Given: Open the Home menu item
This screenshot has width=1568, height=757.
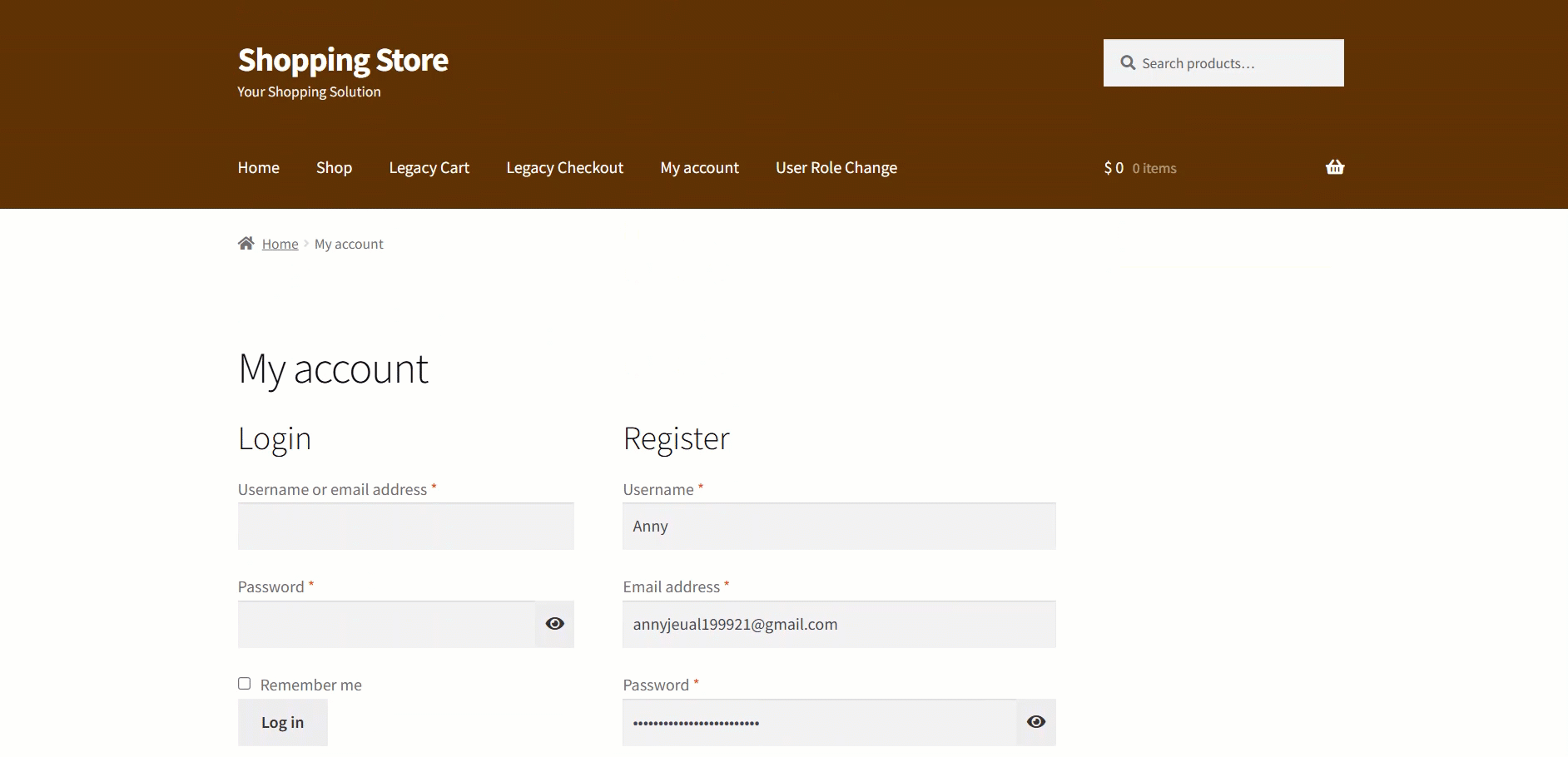Looking at the screenshot, I should 258,168.
